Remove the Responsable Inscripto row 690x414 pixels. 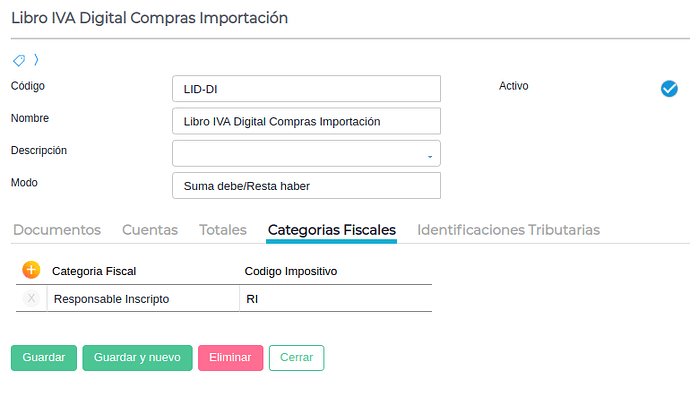[32, 298]
